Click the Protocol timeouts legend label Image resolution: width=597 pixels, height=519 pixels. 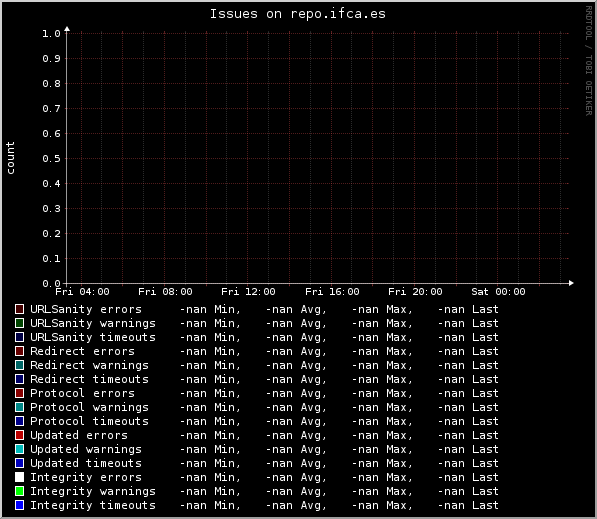coord(89,421)
